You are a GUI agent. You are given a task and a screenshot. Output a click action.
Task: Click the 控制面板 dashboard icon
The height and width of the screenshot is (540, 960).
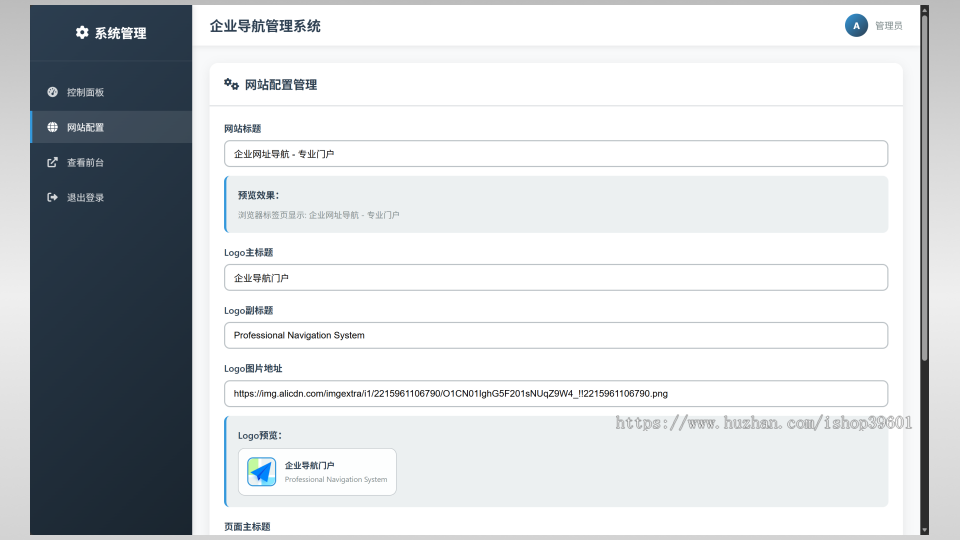point(53,92)
